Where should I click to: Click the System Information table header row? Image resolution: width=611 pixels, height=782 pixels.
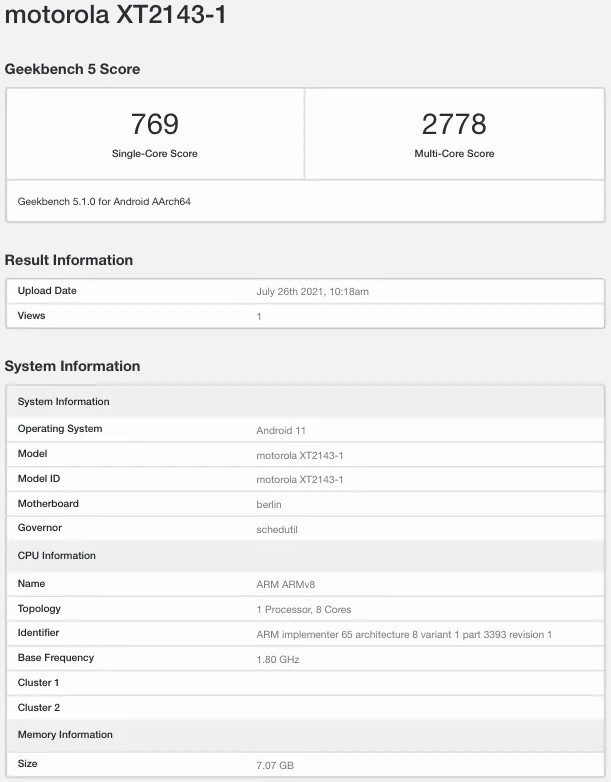tap(305, 401)
